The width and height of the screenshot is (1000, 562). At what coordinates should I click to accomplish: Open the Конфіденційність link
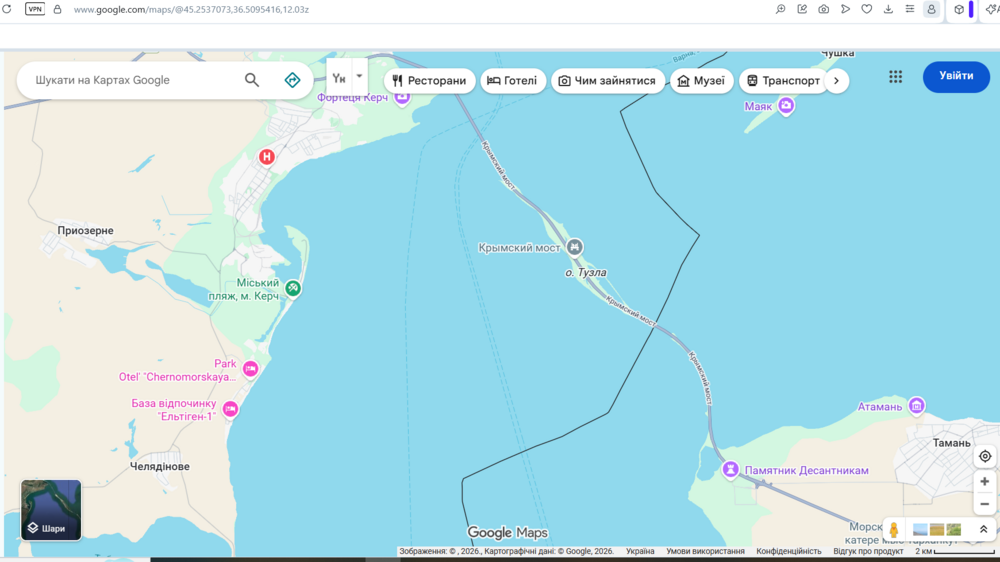[789, 551]
